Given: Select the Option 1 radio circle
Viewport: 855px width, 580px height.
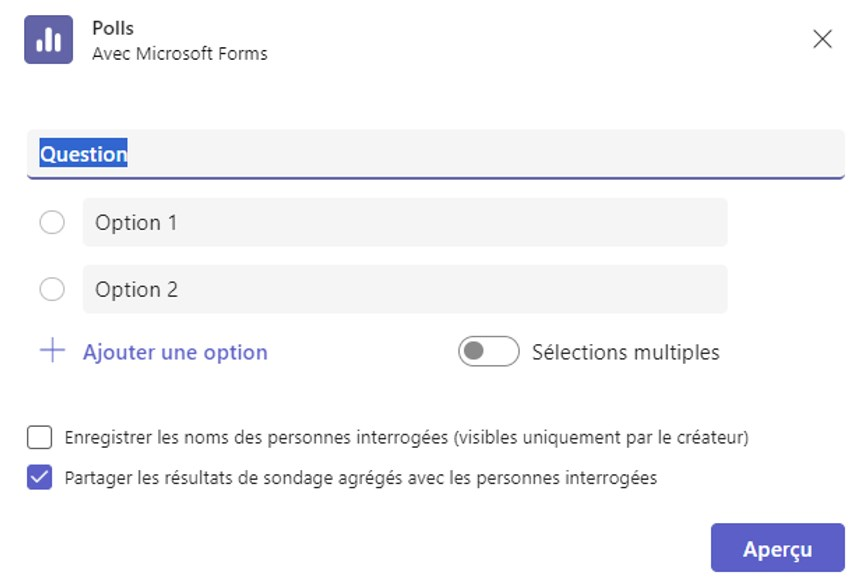Looking at the screenshot, I should pos(52,223).
